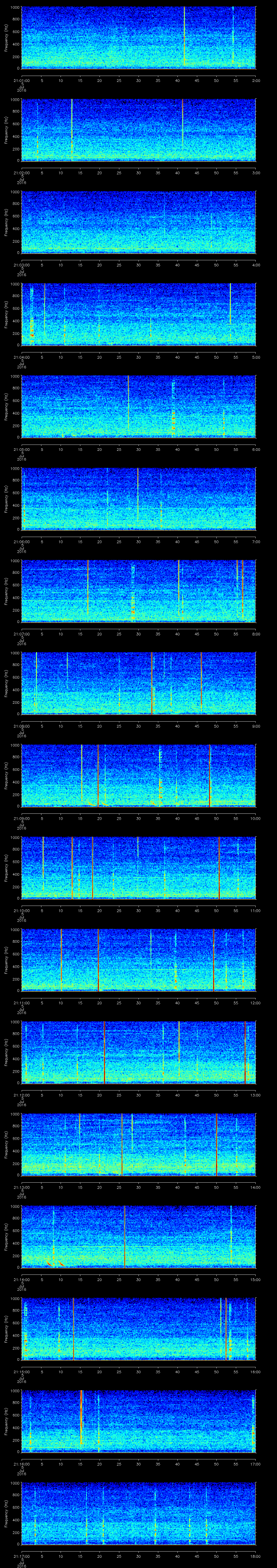
Task: Pick the '21:09:00' time axis label
Action: (x=21, y=818)
